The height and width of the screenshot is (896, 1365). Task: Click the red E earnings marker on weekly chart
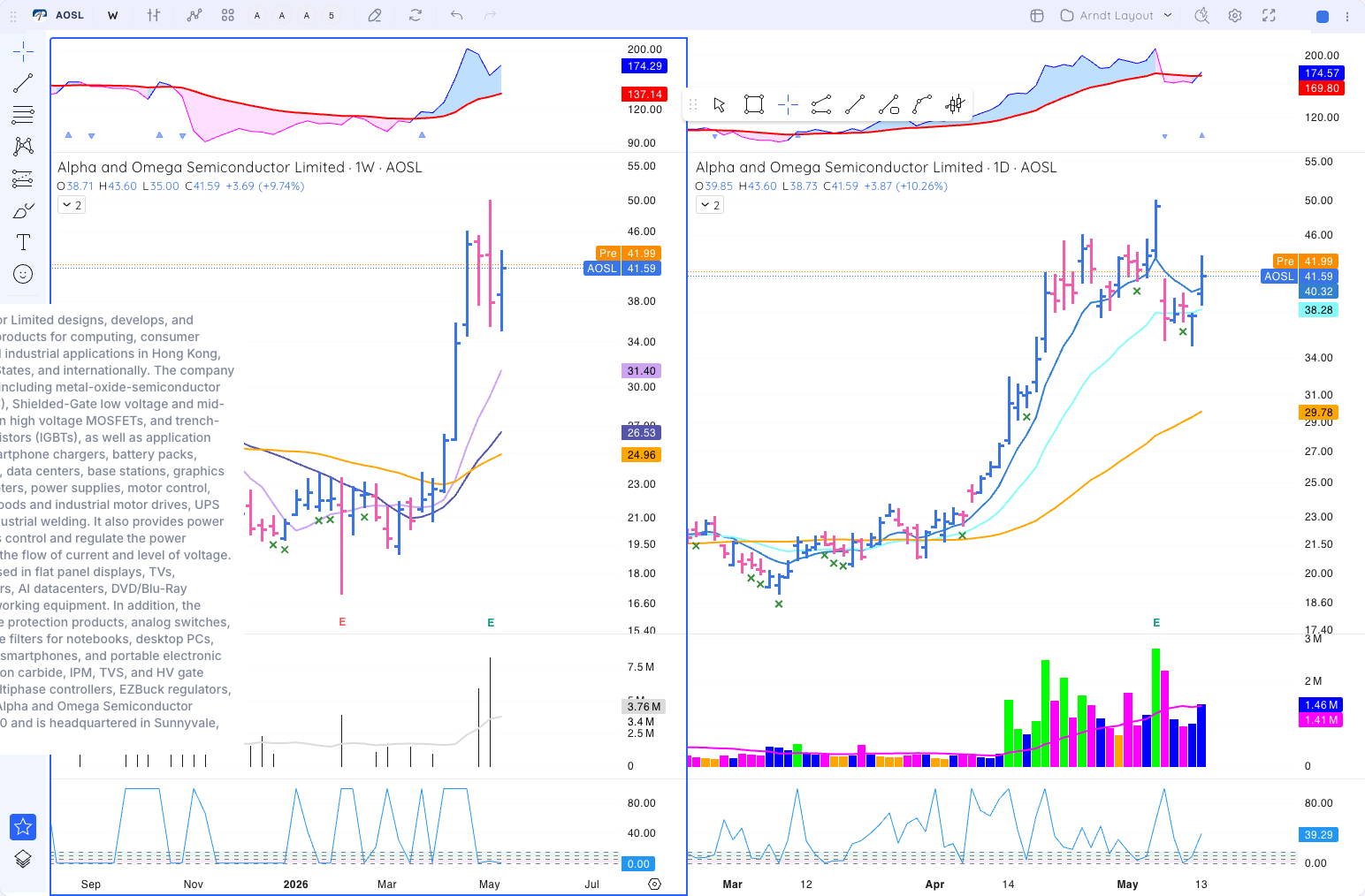[342, 622]
